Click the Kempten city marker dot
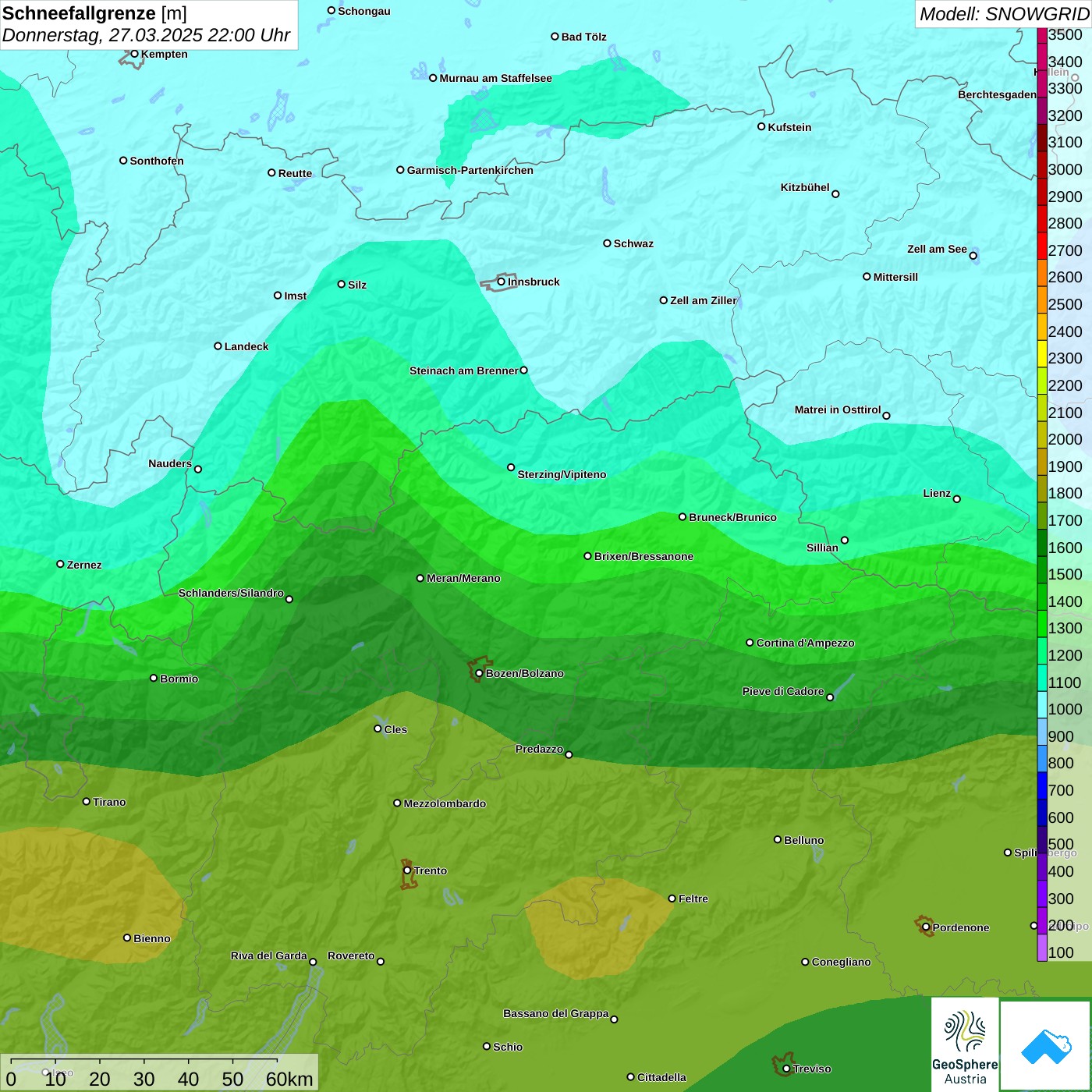The width and height of the screenshot is (1092, 1092). coord(134,54)
